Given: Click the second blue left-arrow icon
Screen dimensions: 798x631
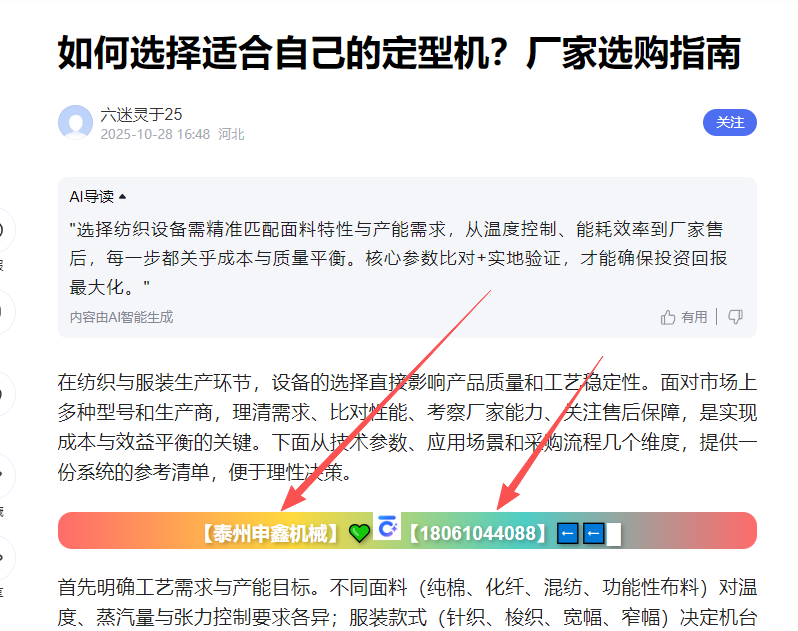Looking at the screenshot, I should [593, 534].
